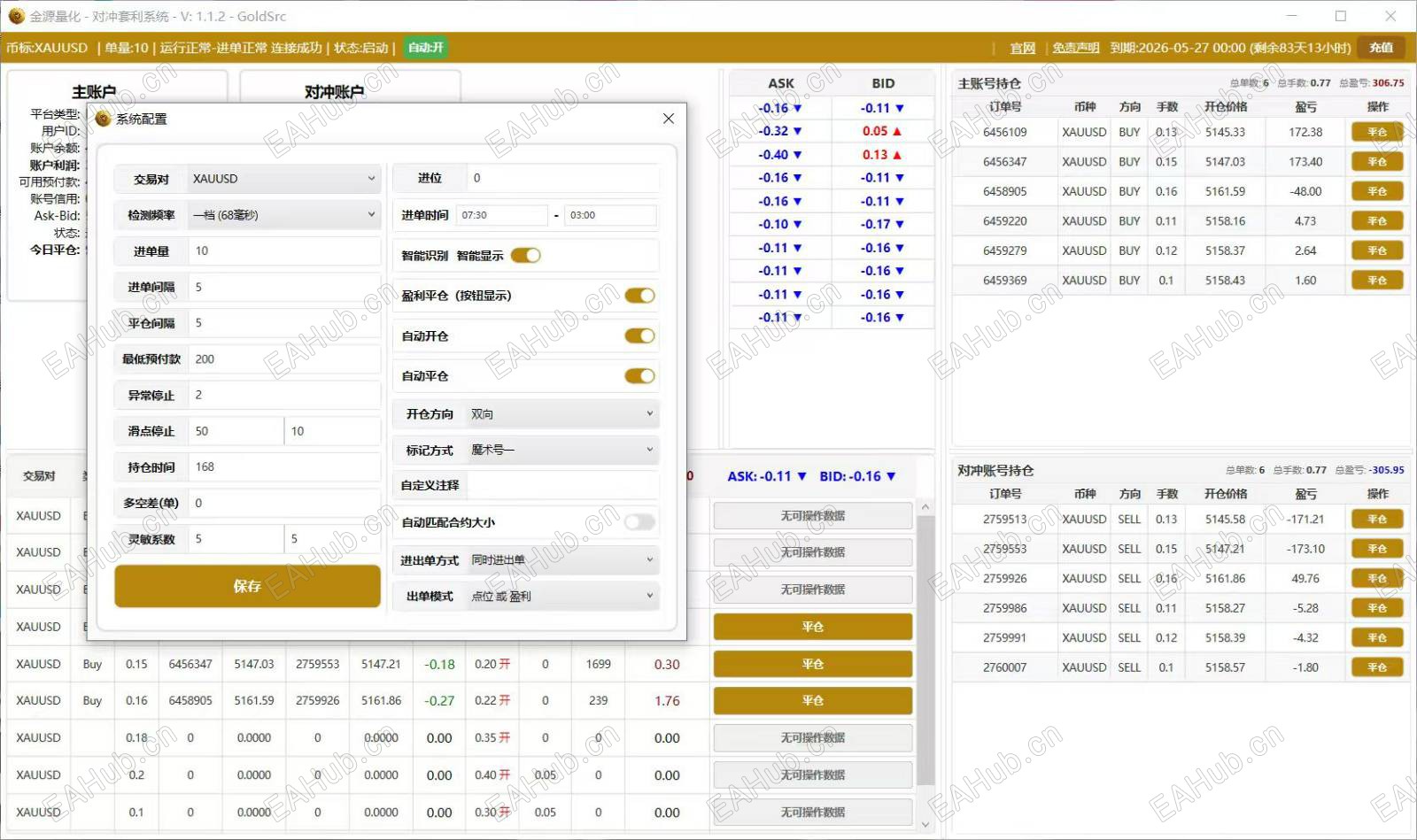Click the ASK column header

click(781, 83)
